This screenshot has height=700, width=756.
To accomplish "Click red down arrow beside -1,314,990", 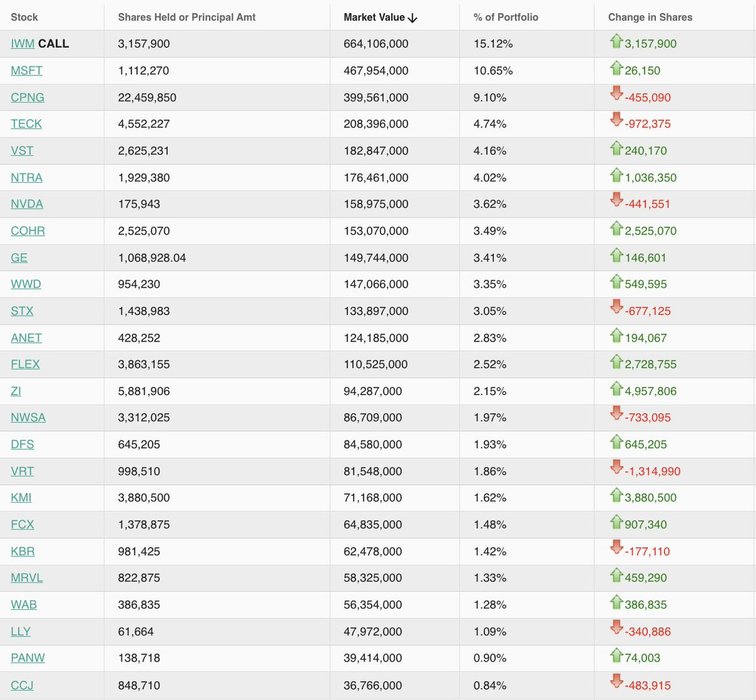I will [616, 466].
